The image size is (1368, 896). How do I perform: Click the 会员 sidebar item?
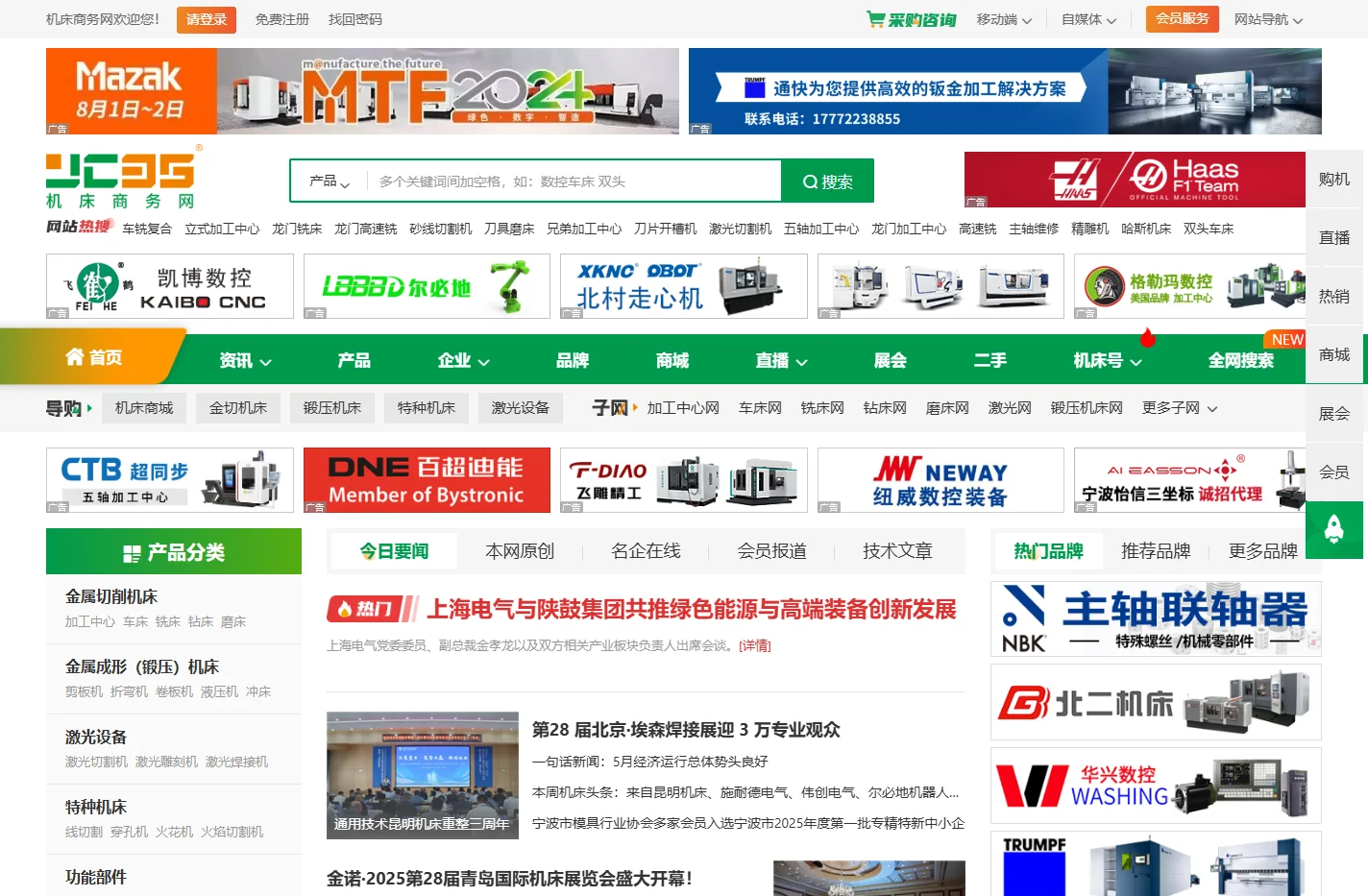click(x=1334, y=472)
